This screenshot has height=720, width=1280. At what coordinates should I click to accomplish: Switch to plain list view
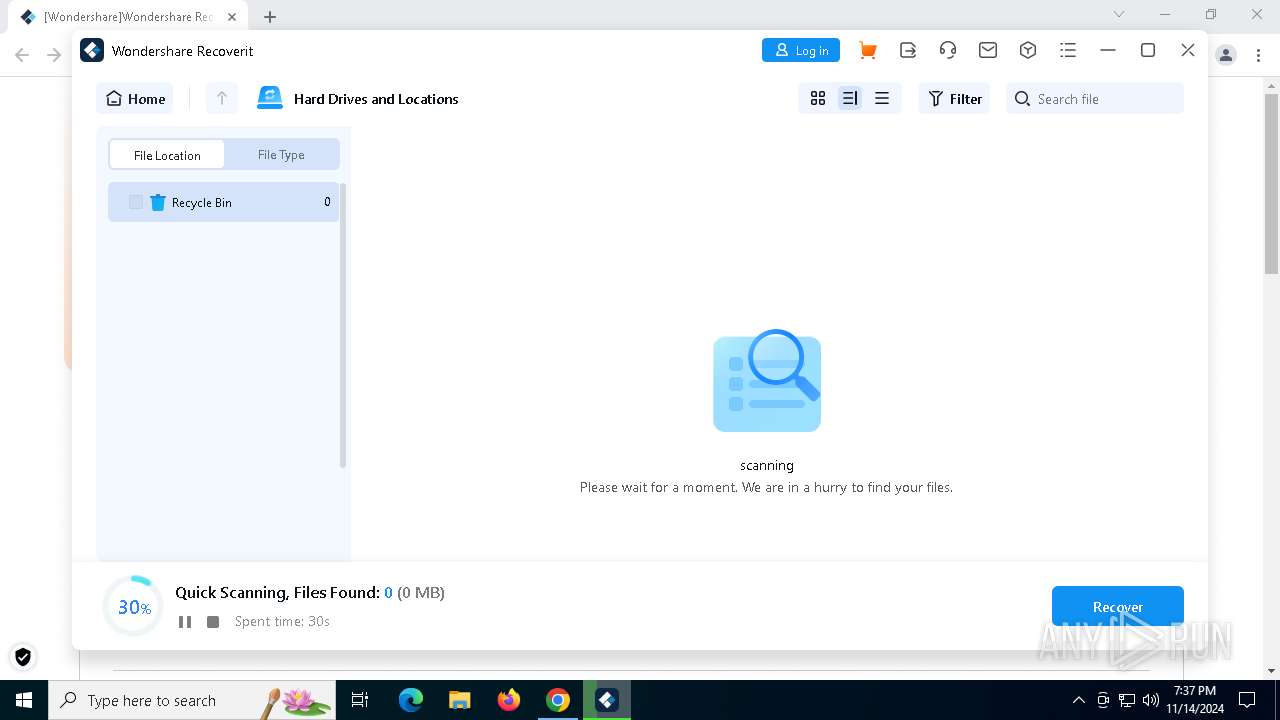[x=882, y=98]
